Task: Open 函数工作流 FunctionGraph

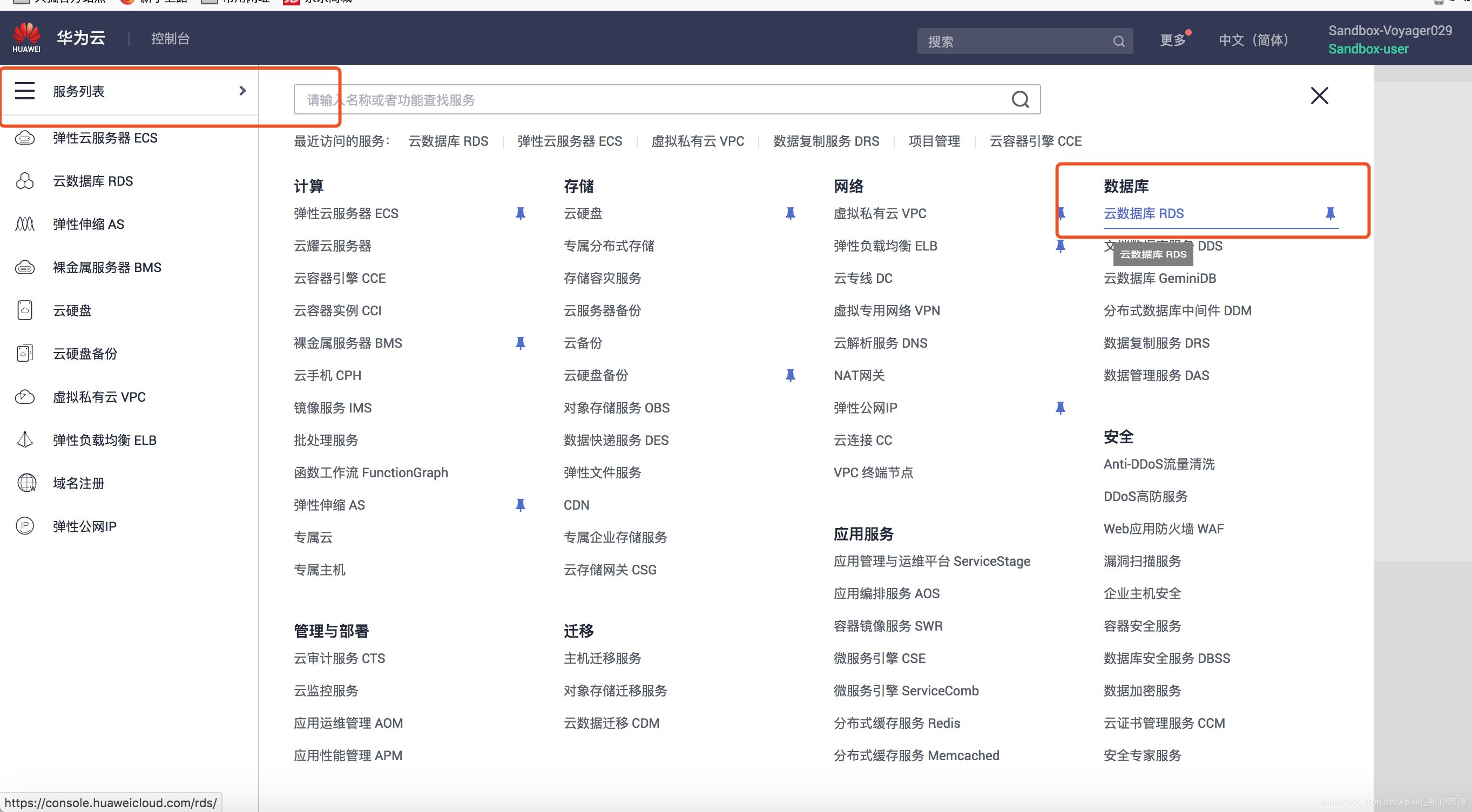Action: pyautogui.click(x=371, y=472)
